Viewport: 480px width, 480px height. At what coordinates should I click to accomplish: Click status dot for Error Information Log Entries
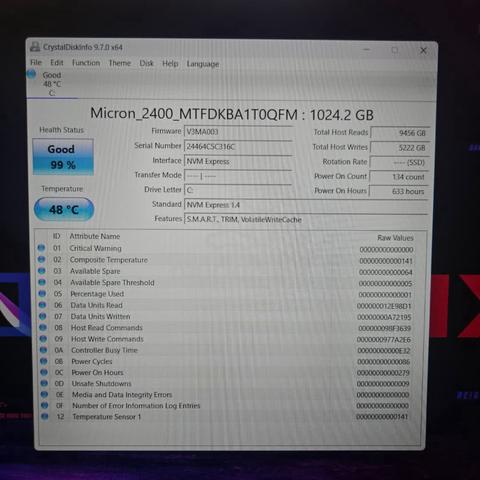pos(44,405)
